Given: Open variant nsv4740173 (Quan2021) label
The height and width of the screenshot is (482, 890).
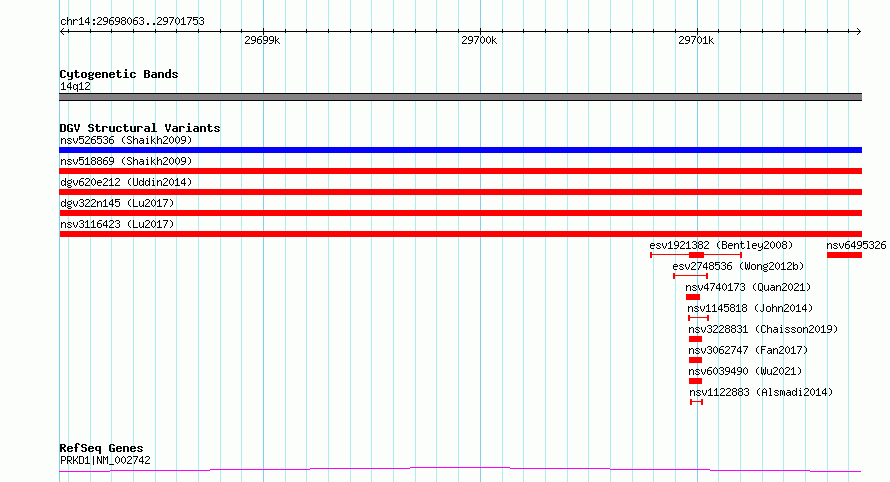Looking at the screenshot, I should click(x=748, y=287).
